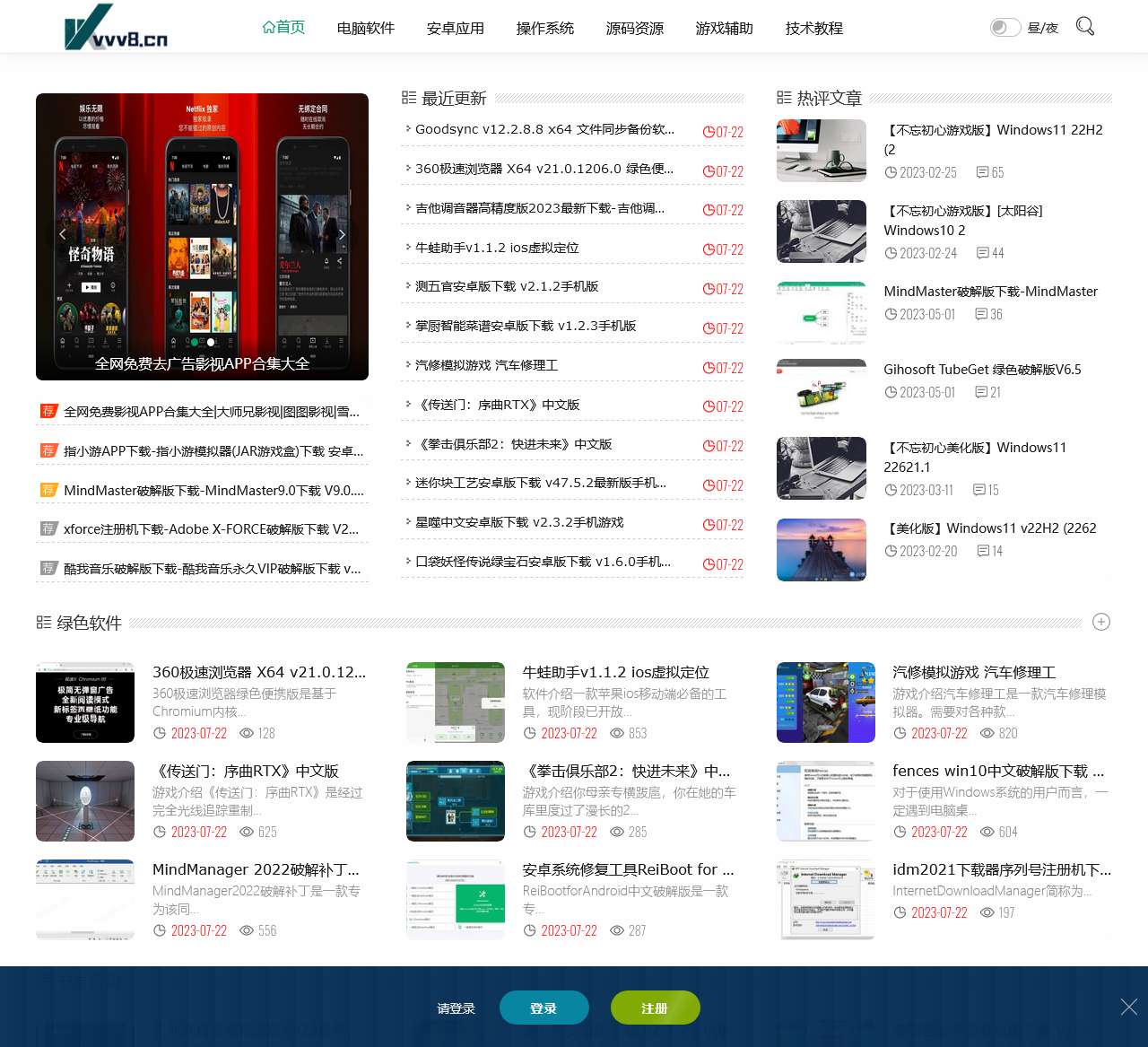Click the 注册 register button
This screenshot has height=1047, width=1148.
(655, 1008)
